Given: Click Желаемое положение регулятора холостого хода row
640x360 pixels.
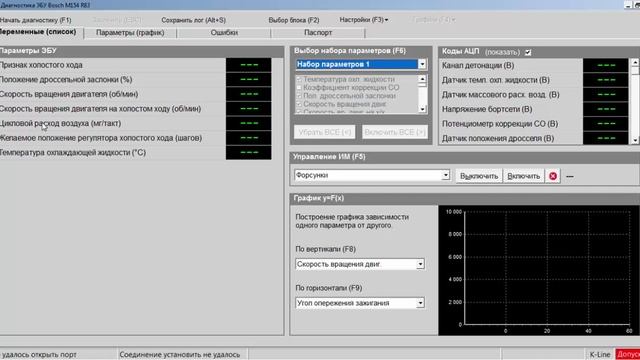Looking at the screenshot, I should [136, 138].
